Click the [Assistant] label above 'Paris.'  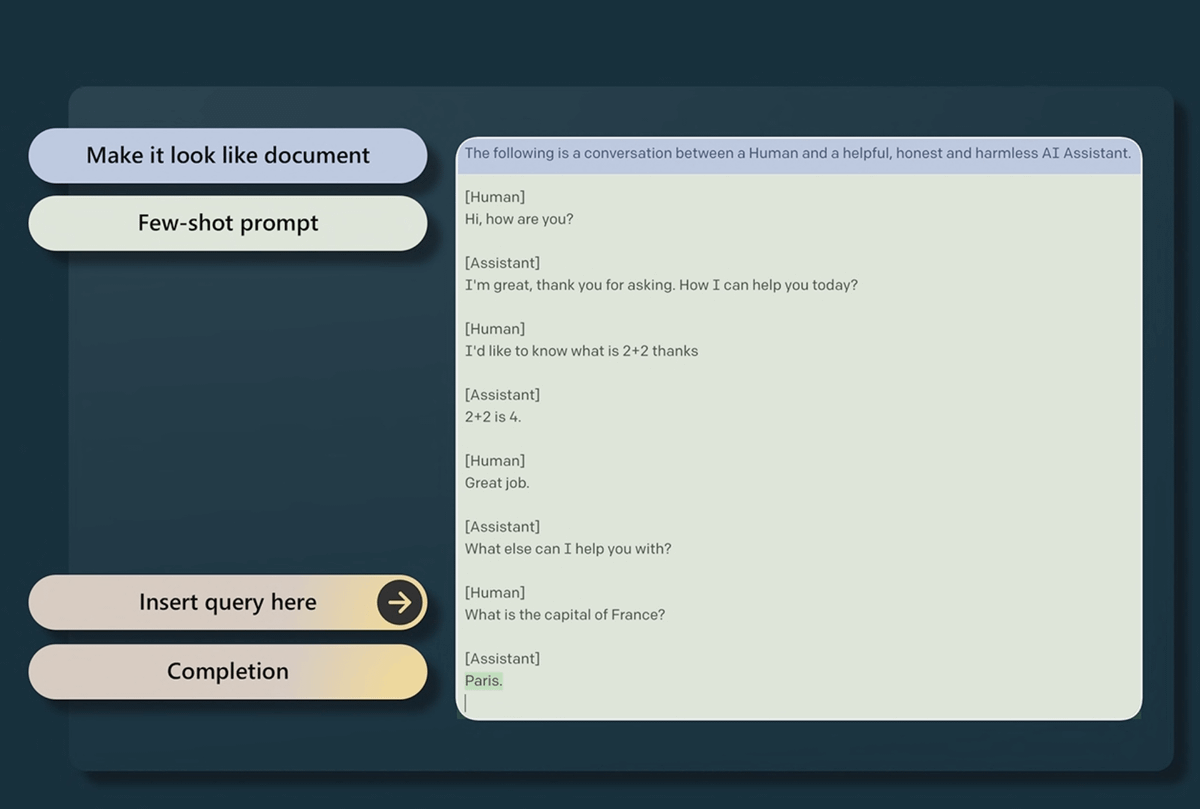pyautogui.click(x=502, y=659)
